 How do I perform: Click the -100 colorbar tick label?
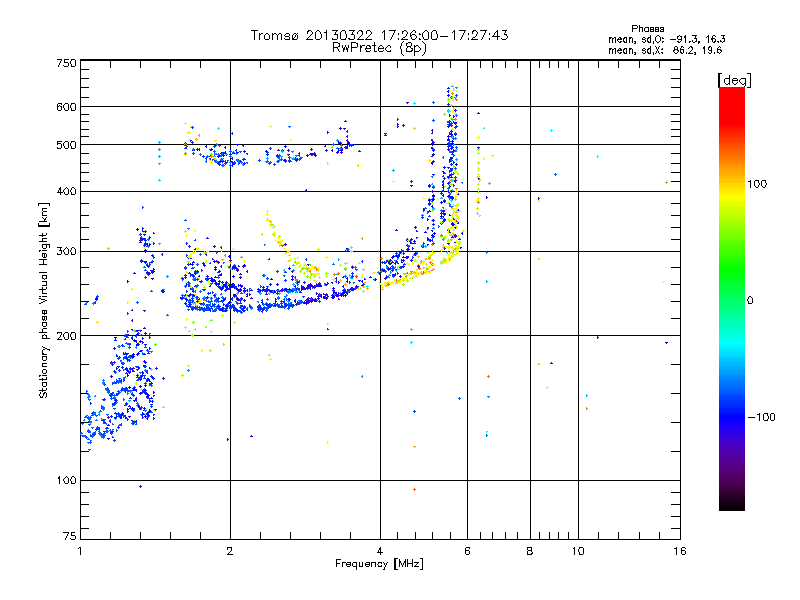761,417
